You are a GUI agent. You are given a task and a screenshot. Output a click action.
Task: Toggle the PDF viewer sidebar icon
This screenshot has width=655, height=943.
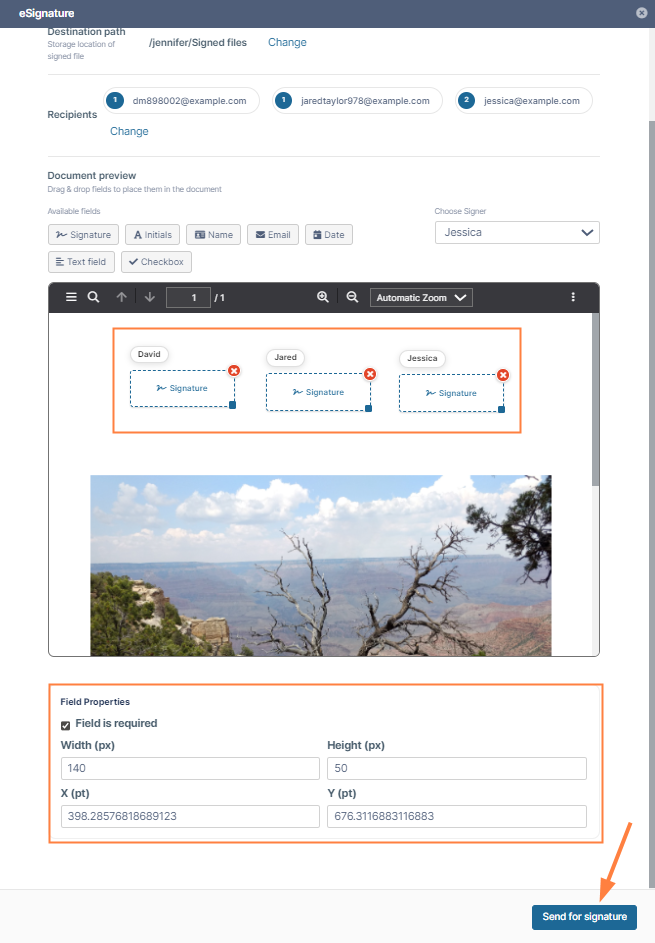tap(71, 297)
